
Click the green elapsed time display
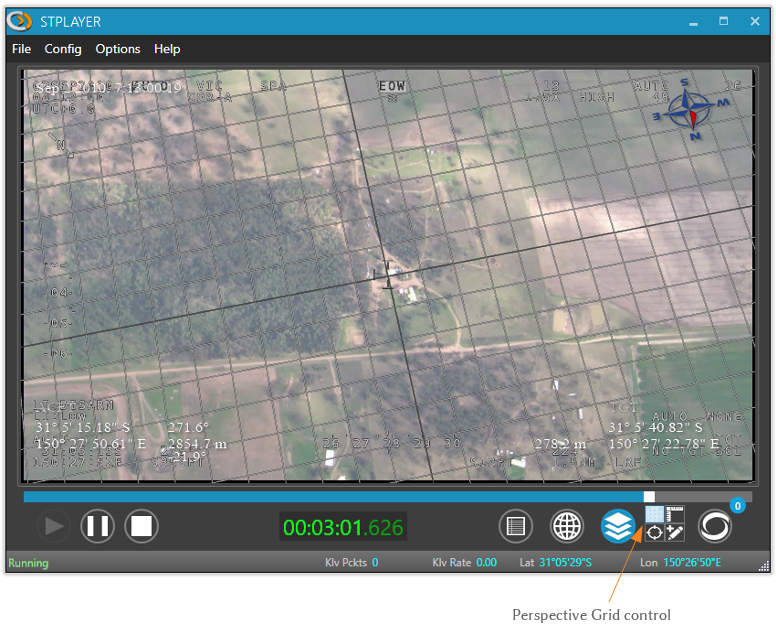pyautogui.click(x=342, y=527)
